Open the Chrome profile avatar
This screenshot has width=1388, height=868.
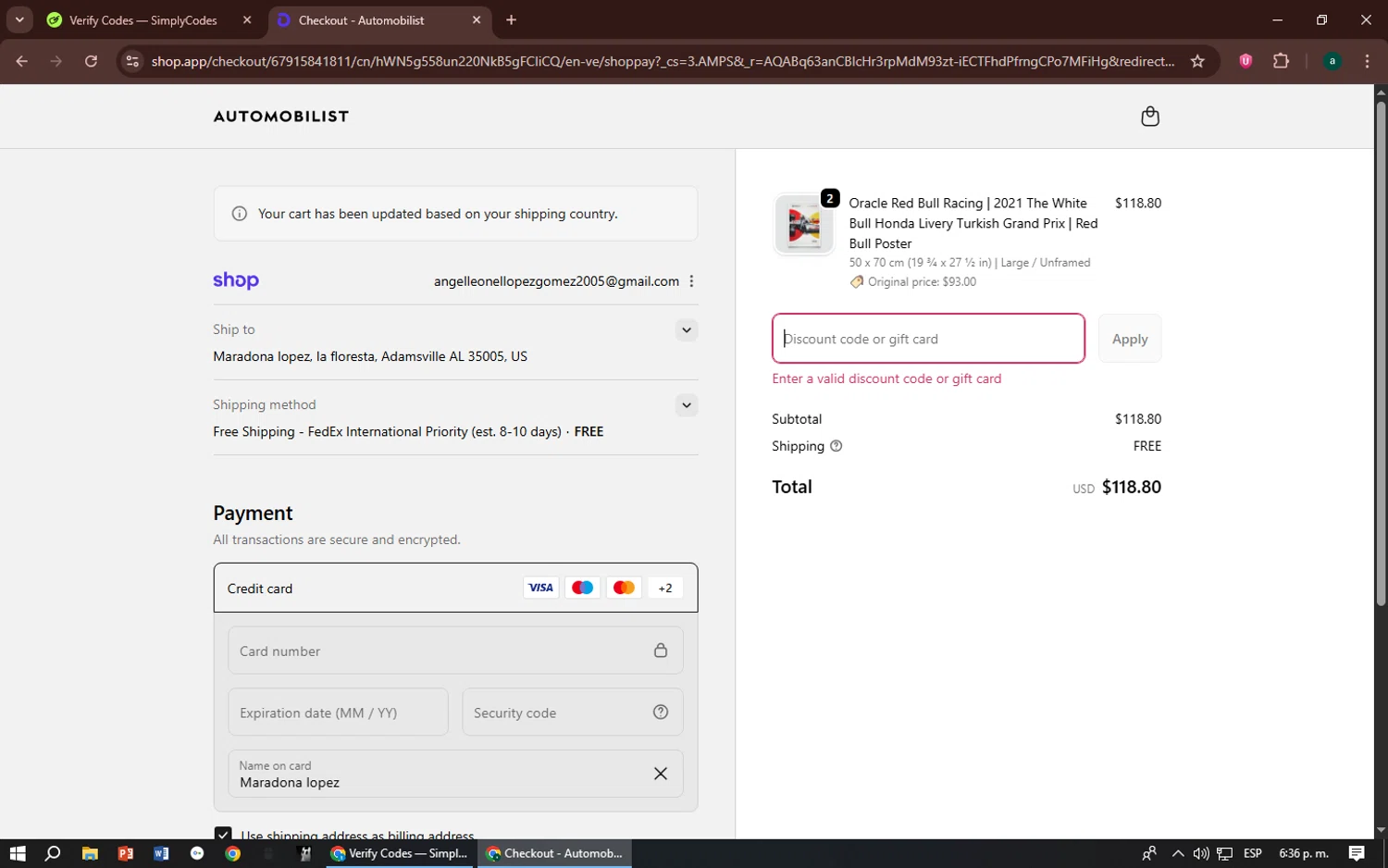point(1332,61)
